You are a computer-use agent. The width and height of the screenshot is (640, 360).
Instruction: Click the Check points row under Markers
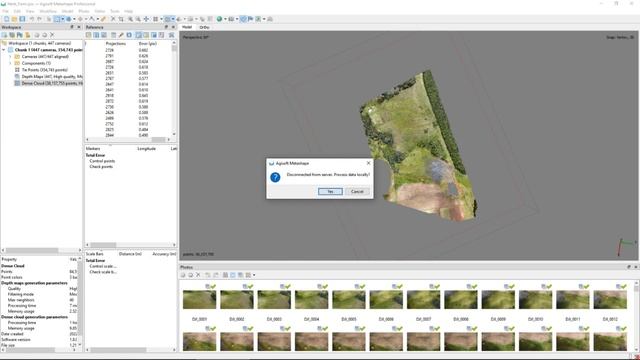pyautogui.click(x=101, y=167)
